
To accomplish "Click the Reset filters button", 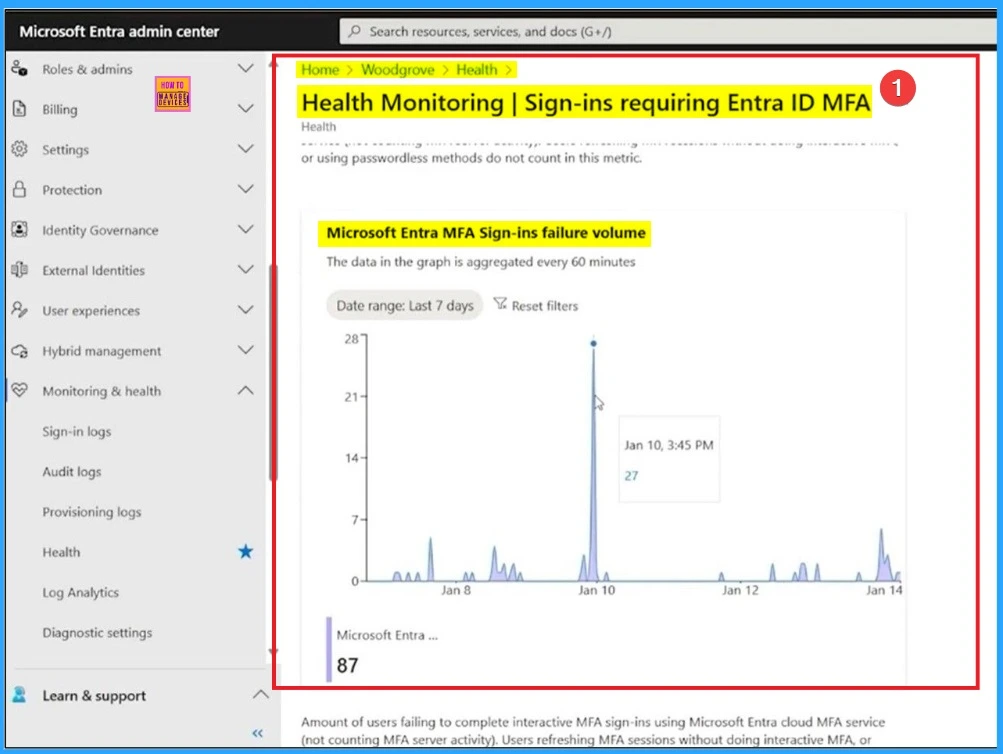I will [x=536, y=306].
